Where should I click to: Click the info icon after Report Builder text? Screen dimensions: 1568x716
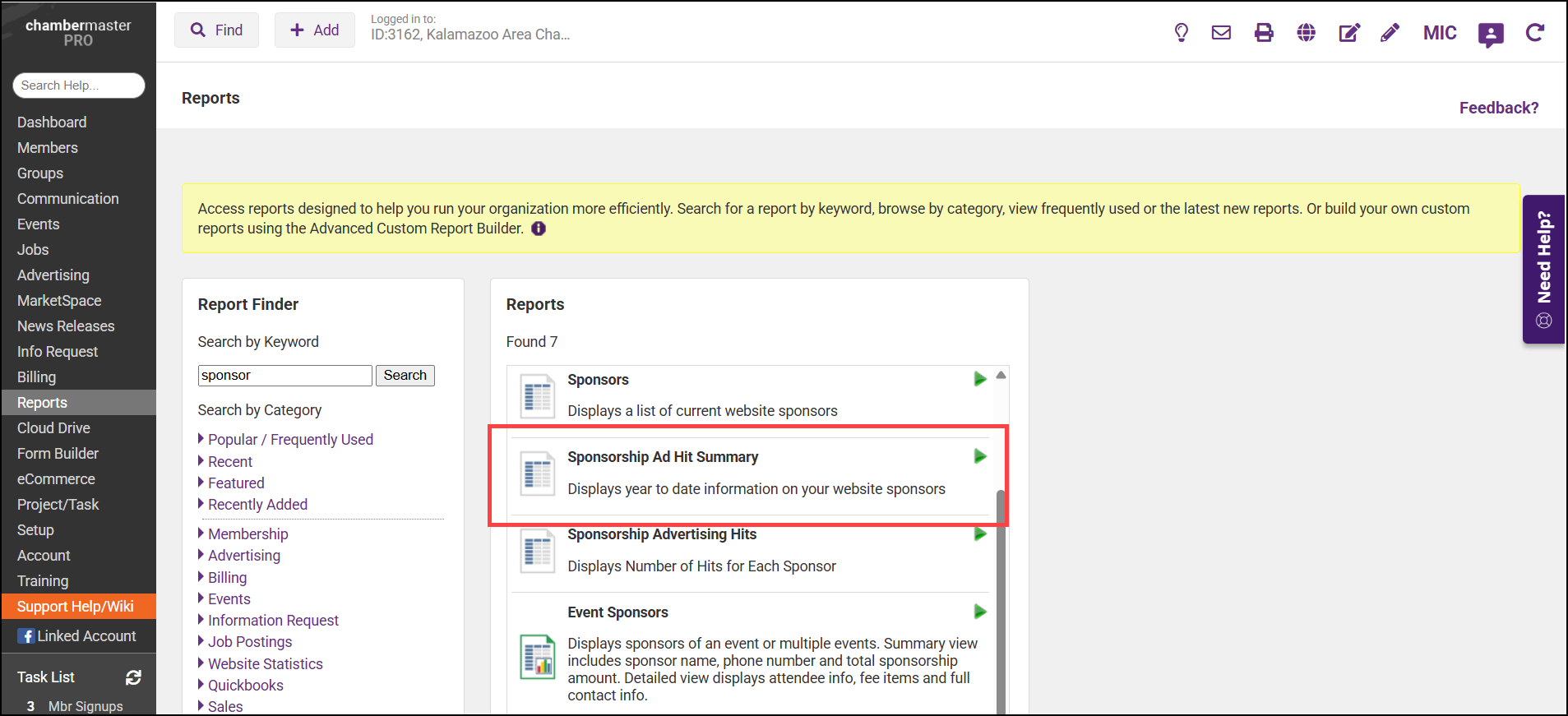click(x=539, y=229)
